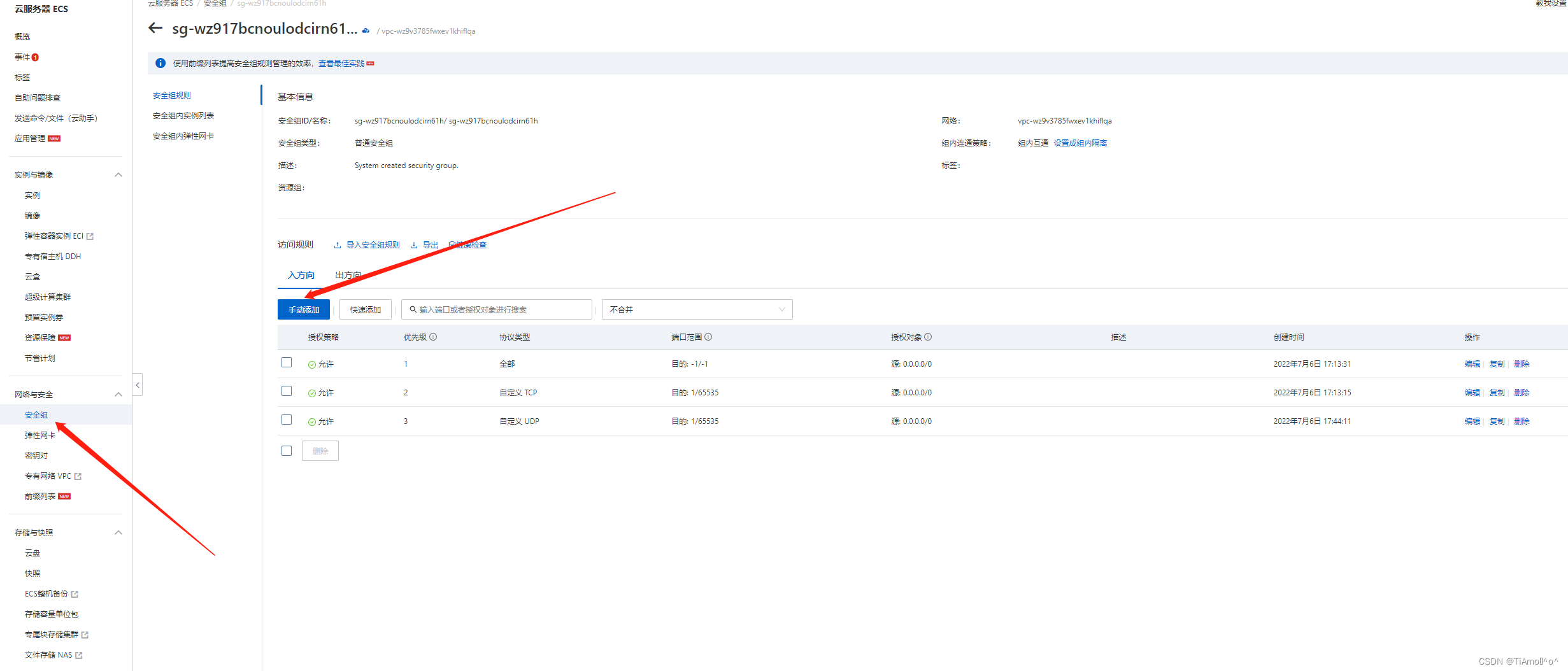Collapse the 存储与快照 sidebar section
This screenshot has height=671, width=1568.
tap(118, 532)
